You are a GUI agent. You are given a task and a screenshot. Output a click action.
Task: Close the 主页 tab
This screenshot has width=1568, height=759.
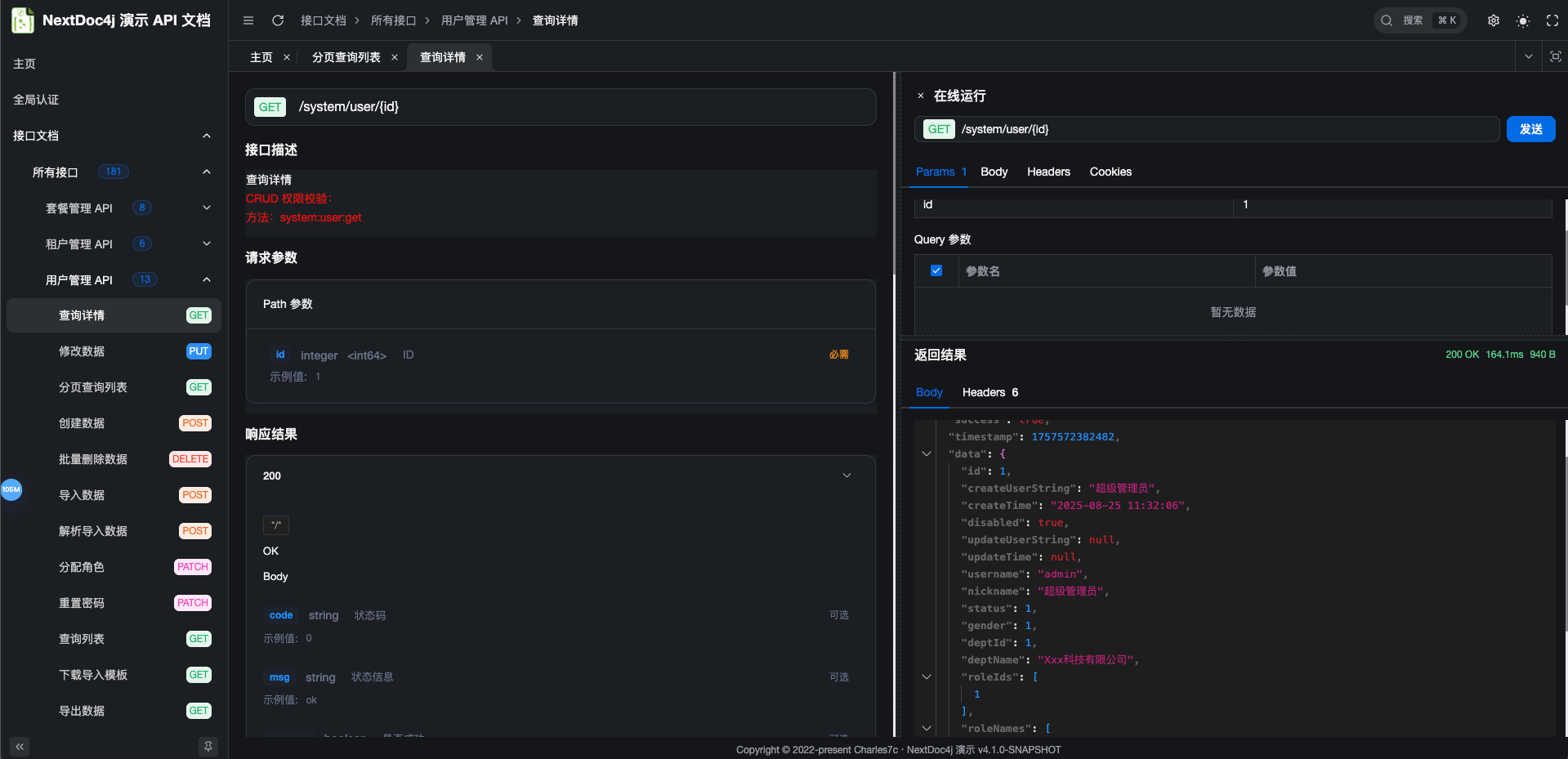(x=287, y=57)
